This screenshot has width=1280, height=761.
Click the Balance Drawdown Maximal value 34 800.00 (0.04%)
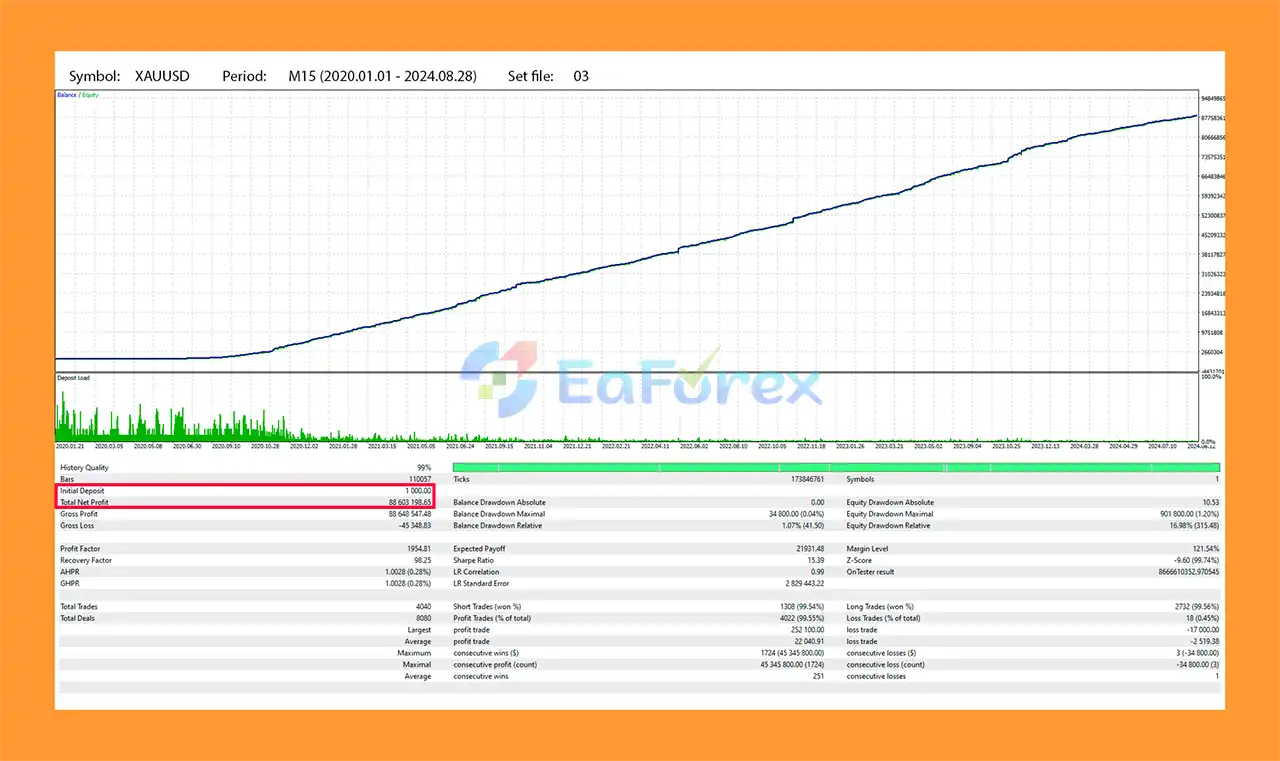point(795,514)
